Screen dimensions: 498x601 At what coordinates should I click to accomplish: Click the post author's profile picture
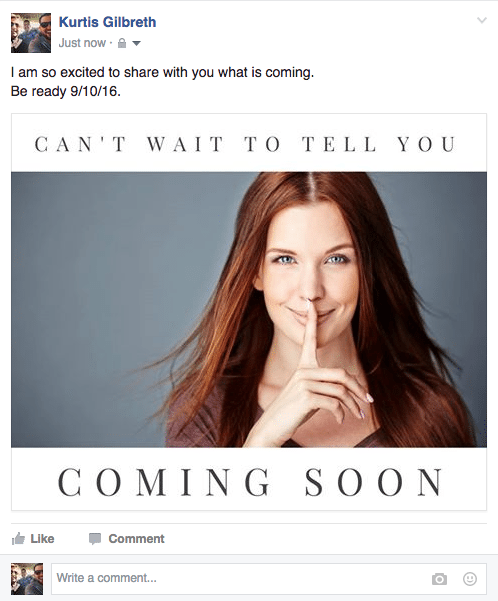31,33
